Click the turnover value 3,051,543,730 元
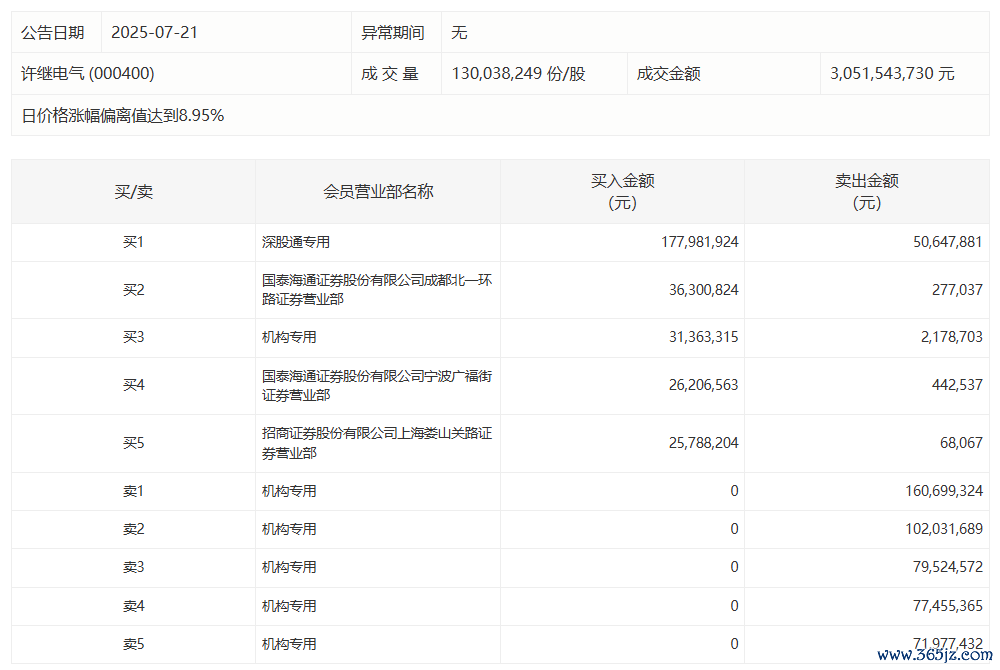The height and width of the screenshot is (670, 1000). pyautogui.click(x=892, y=74)
